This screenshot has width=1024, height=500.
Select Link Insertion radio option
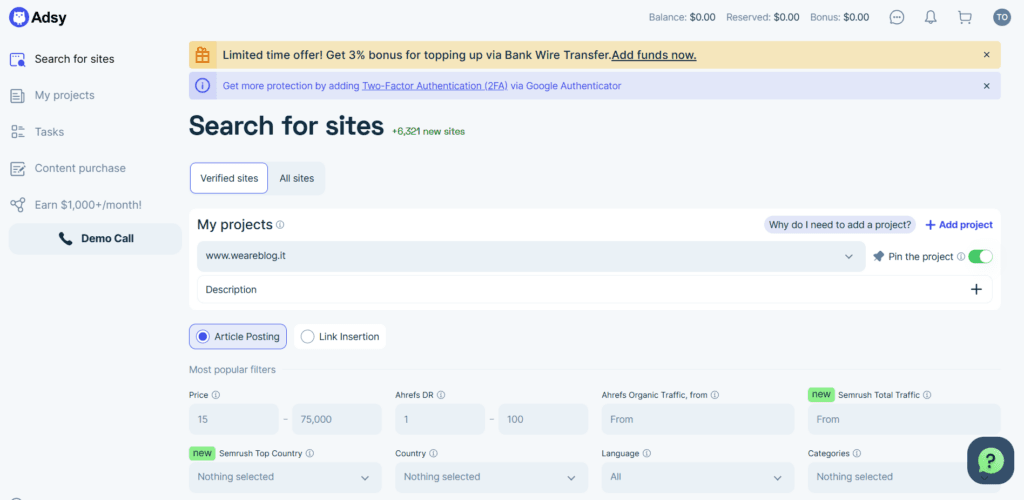(340, 337)
